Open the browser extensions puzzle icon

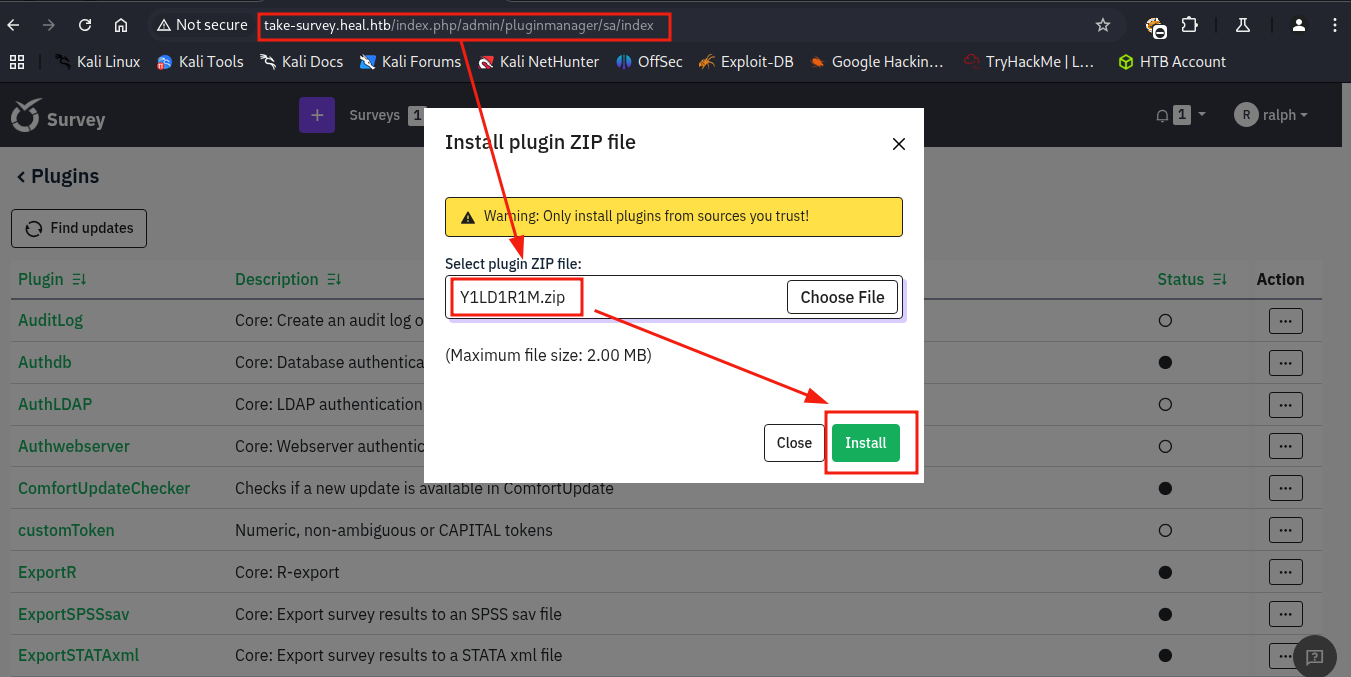tap(1189, 25)
